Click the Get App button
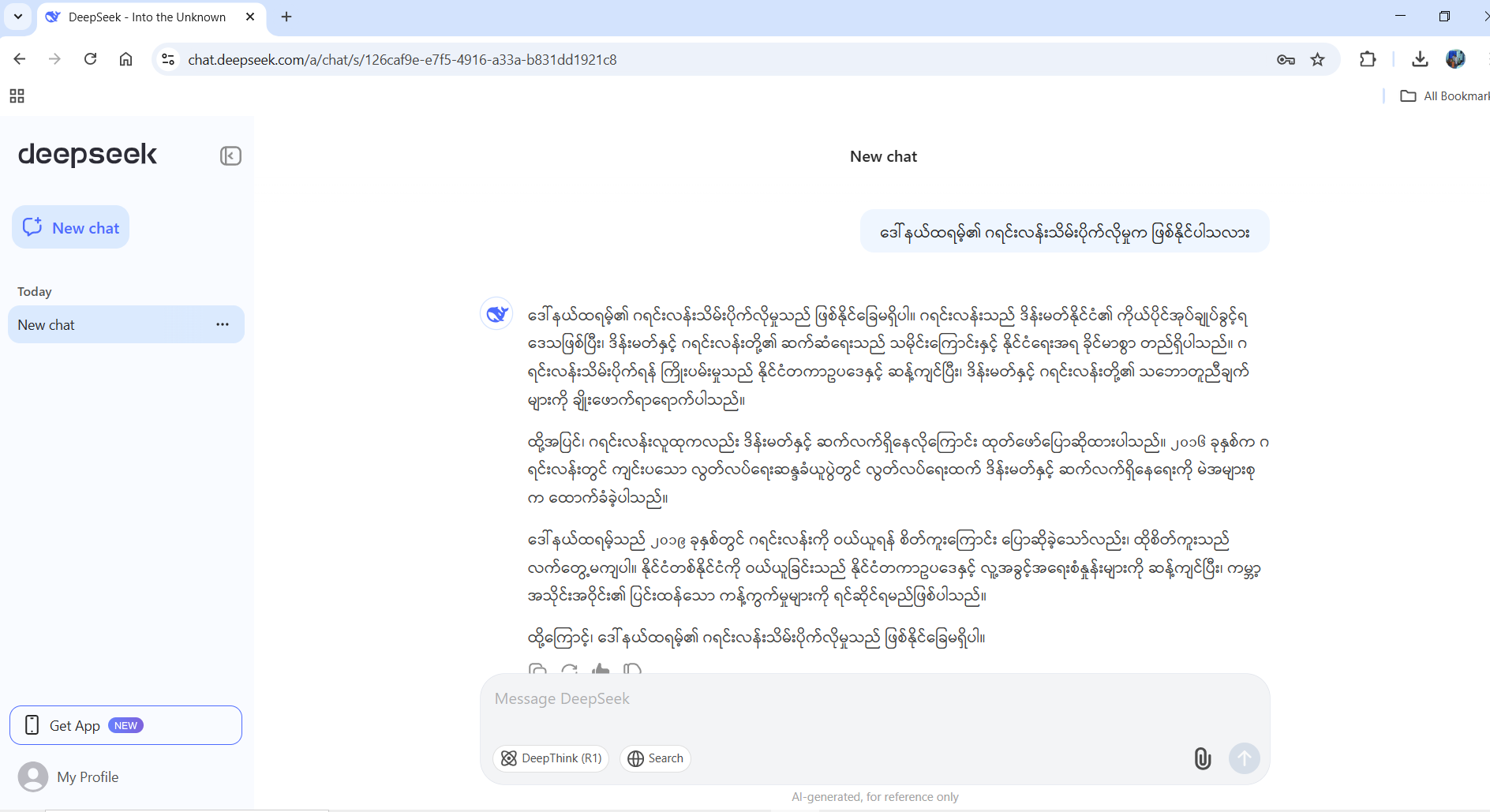Screen dimensions: 1490x812 (x=125, y=725)
